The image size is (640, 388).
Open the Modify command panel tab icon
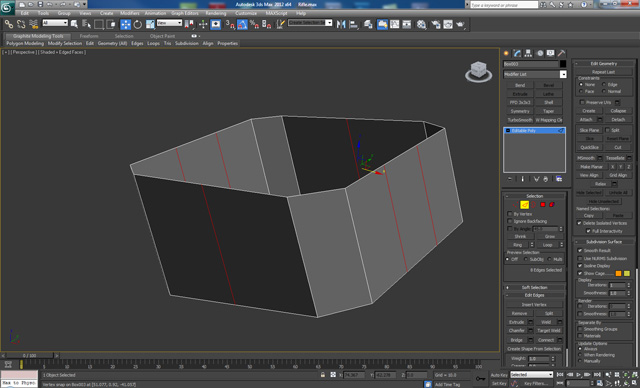point(518,53)
